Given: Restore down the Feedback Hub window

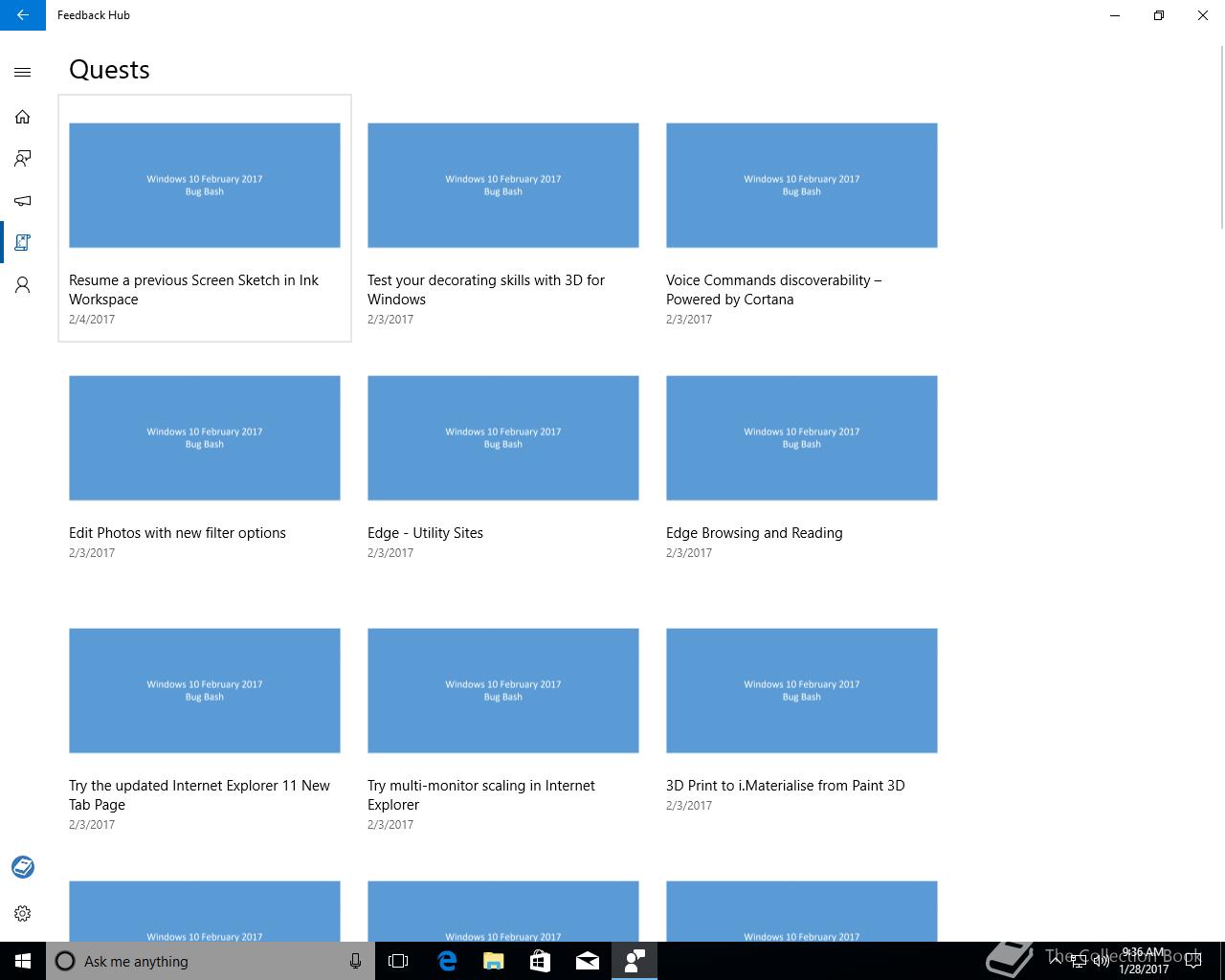Looking at the screenshot, I should click(x=1159, y=15).
